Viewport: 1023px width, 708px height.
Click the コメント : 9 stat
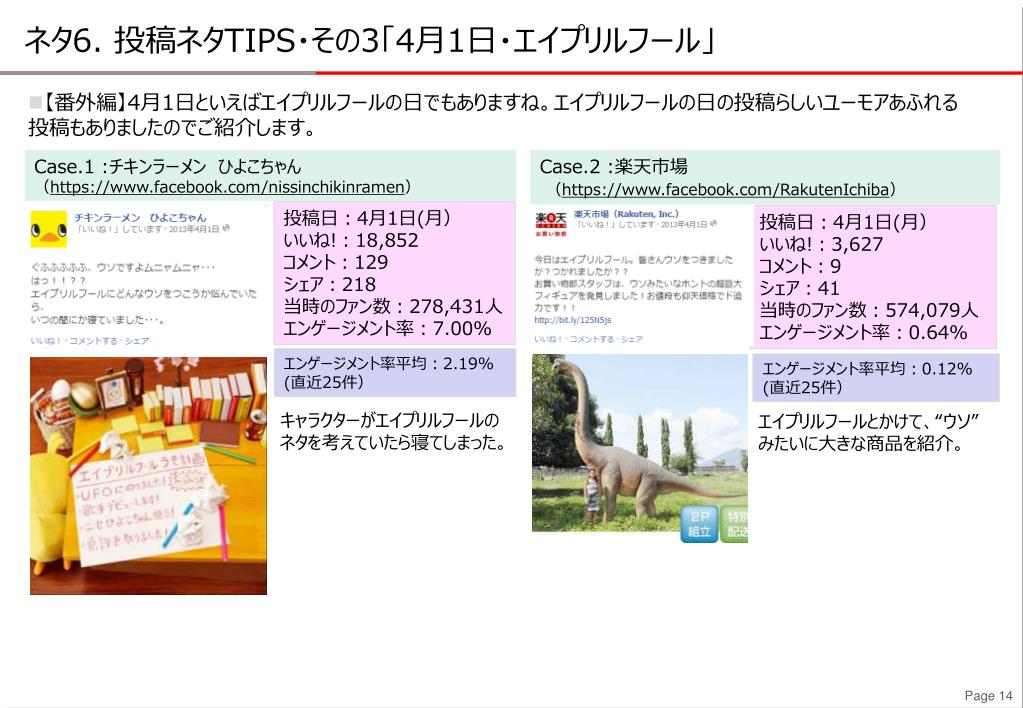pos(800,266)
